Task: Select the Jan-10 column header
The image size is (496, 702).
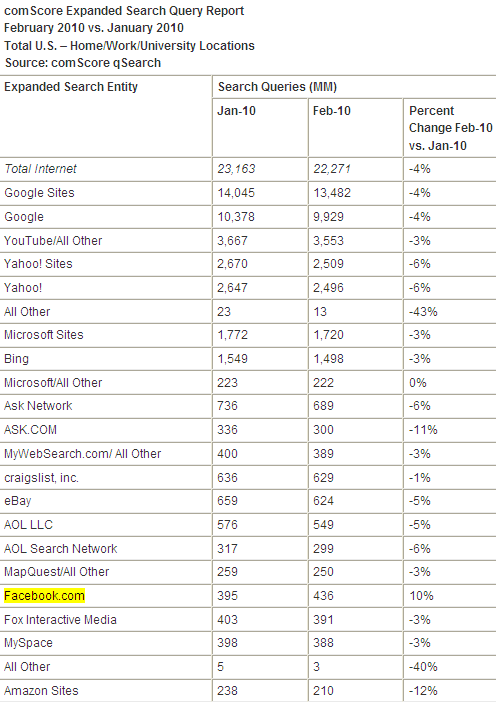Action: [x=236, y=111]
